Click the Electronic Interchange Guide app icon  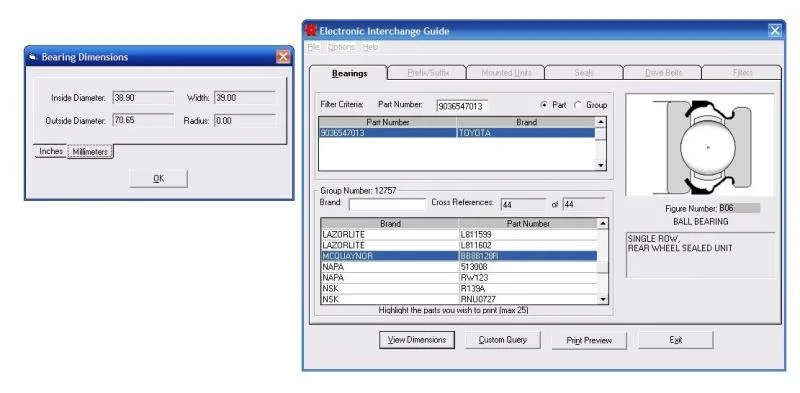311,31
